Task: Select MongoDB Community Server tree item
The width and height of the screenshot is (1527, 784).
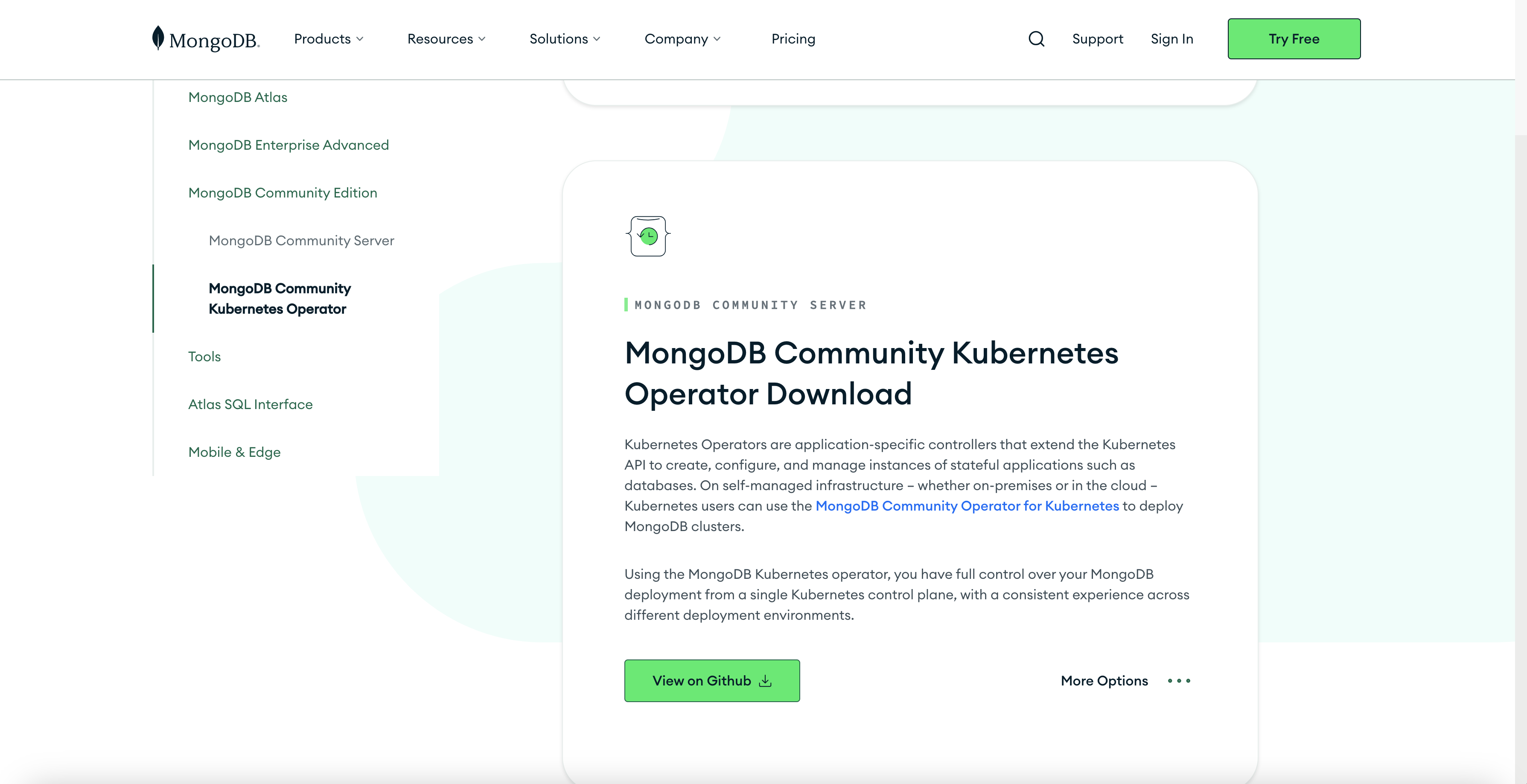Action: [x=301, y=240]
